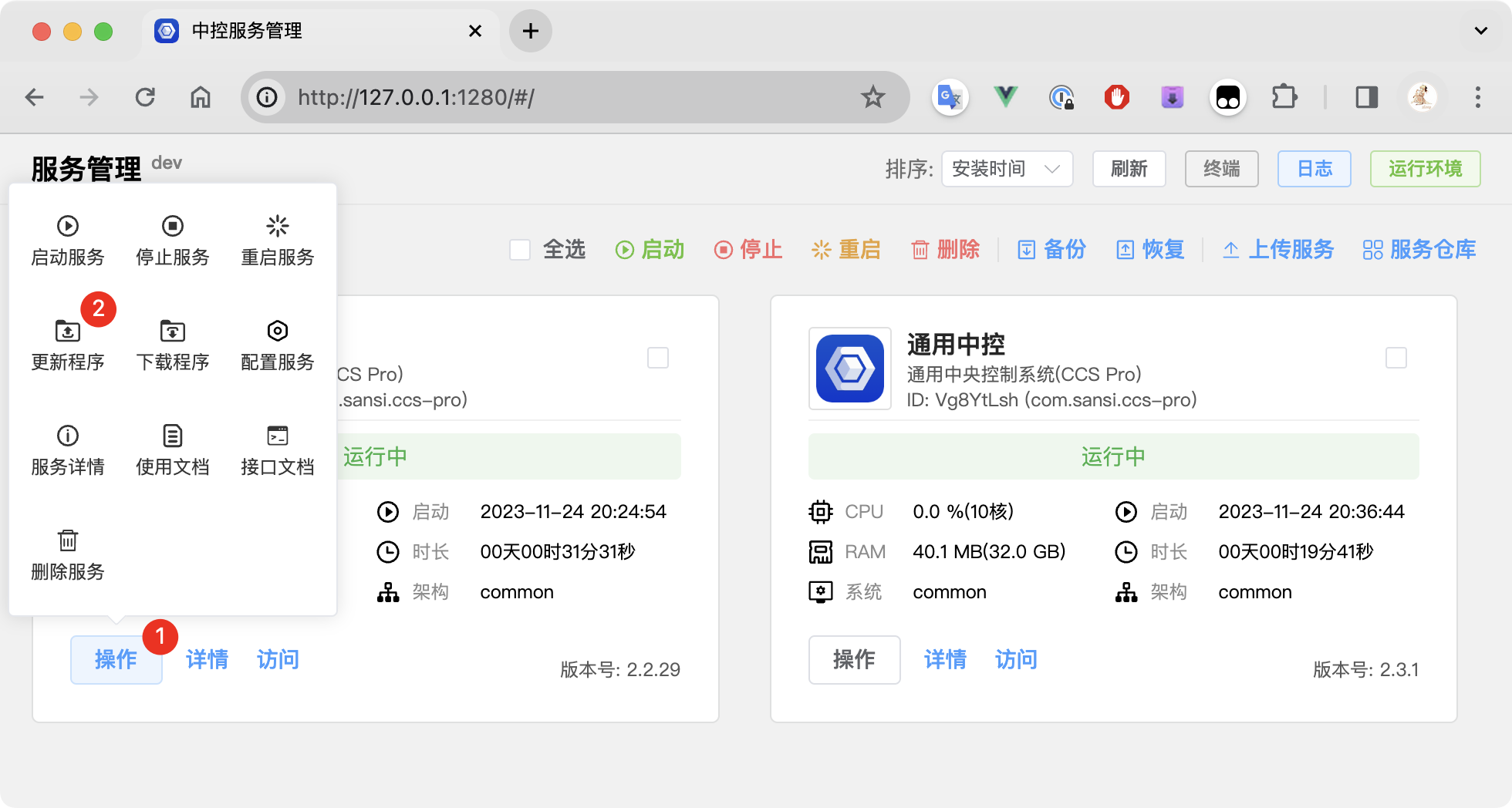The image size is (1512, 808).
Task: Open 更新程序 from the action menu
Action: pos(68,346)
